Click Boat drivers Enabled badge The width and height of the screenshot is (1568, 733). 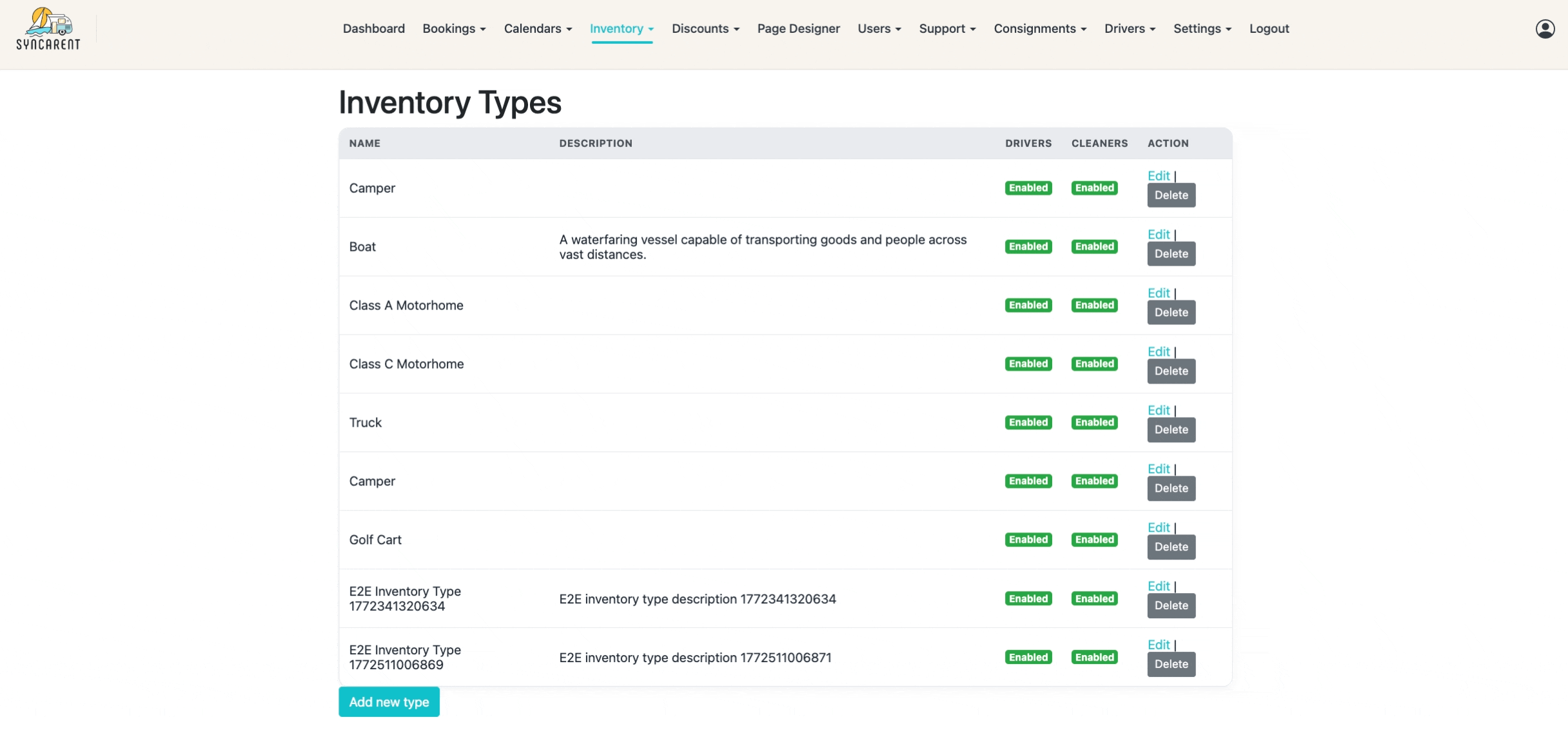tap(1028, 246)
